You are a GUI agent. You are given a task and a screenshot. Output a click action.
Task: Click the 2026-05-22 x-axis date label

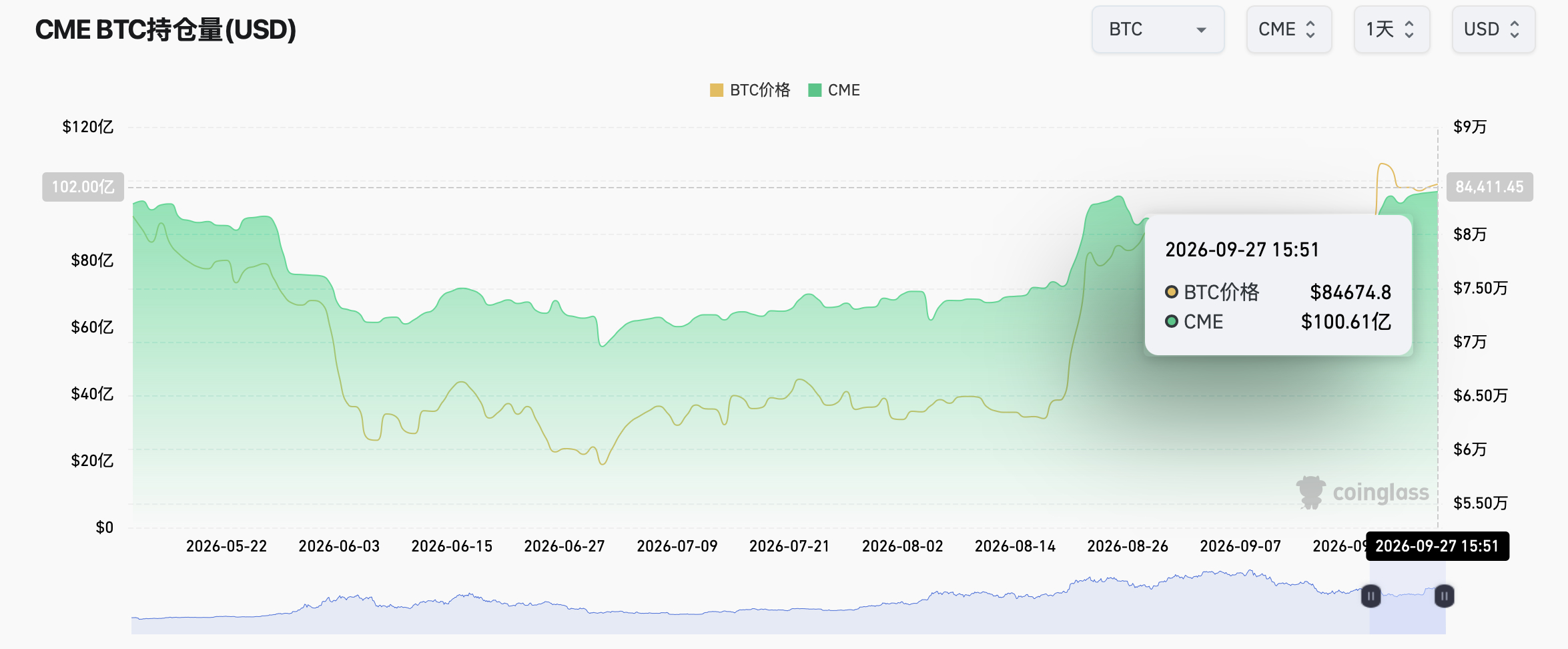click(226, 546)
